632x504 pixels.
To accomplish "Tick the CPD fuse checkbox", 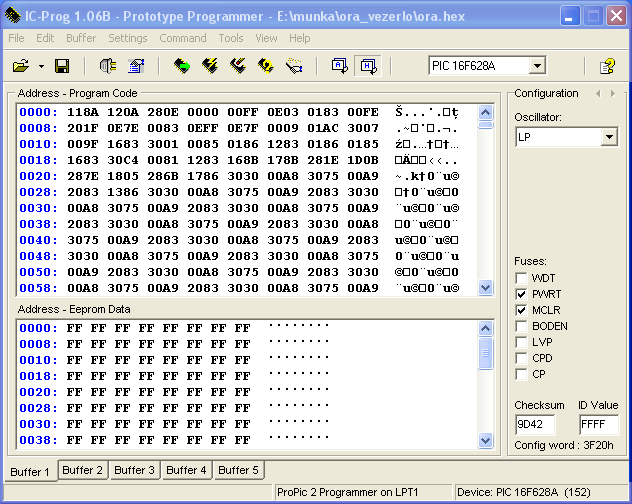I will coord(521,358).
